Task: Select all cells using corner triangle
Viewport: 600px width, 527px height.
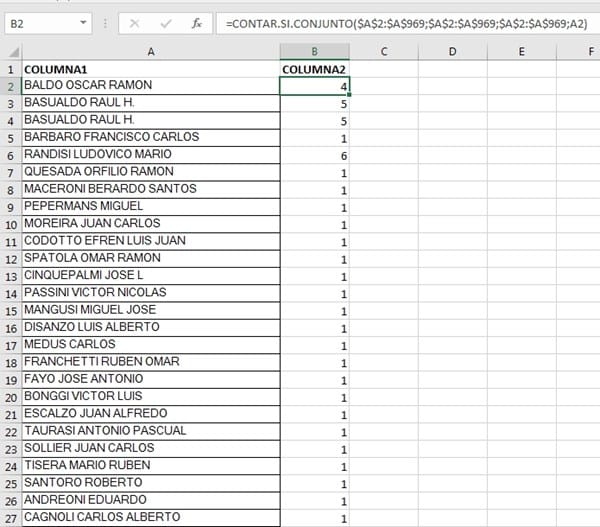Action: (14, 52)
